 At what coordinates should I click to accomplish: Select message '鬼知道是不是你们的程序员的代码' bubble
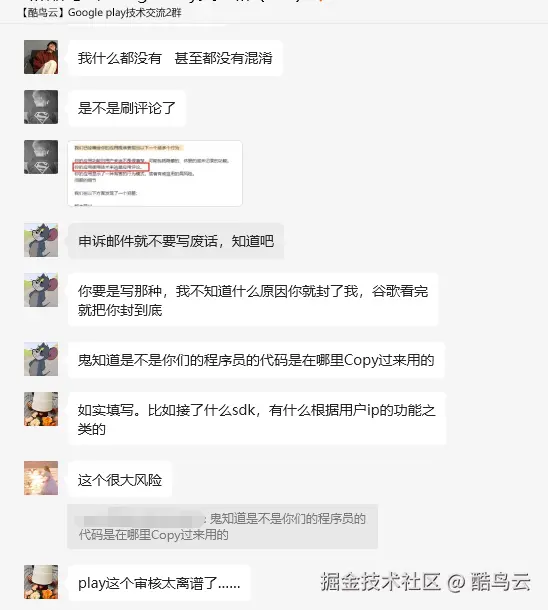[256, 360]
